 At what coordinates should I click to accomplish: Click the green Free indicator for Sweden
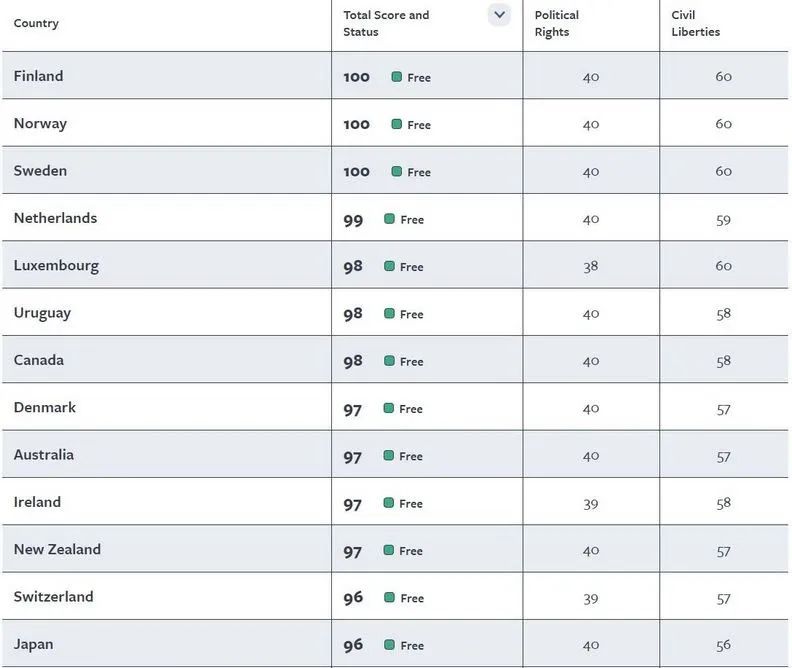point(397,172)
